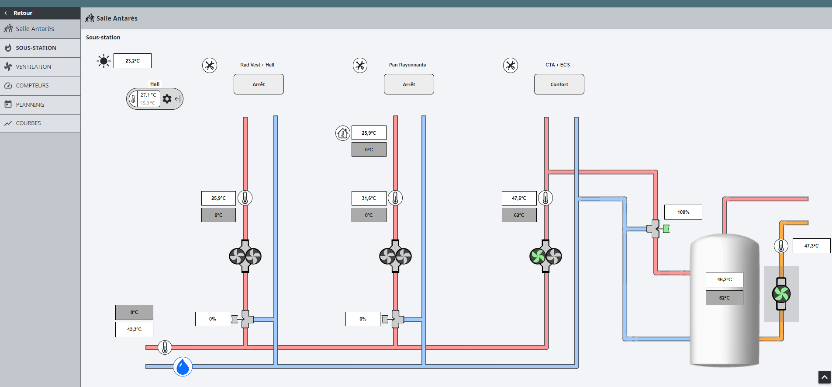Click the thermometer on the orange pipe

click(x=781, y=246)
